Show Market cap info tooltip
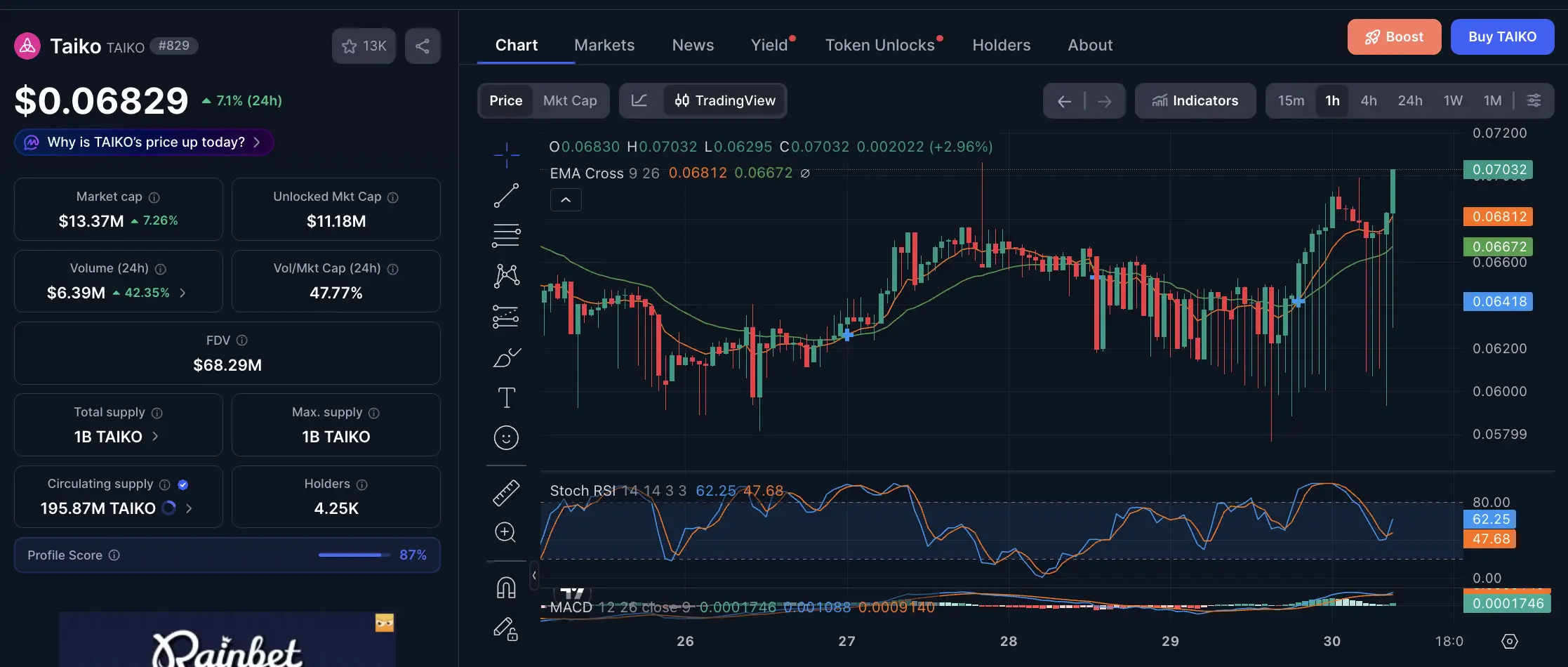Viewport: 1568px width, 667px height. [x=154, y=198]
